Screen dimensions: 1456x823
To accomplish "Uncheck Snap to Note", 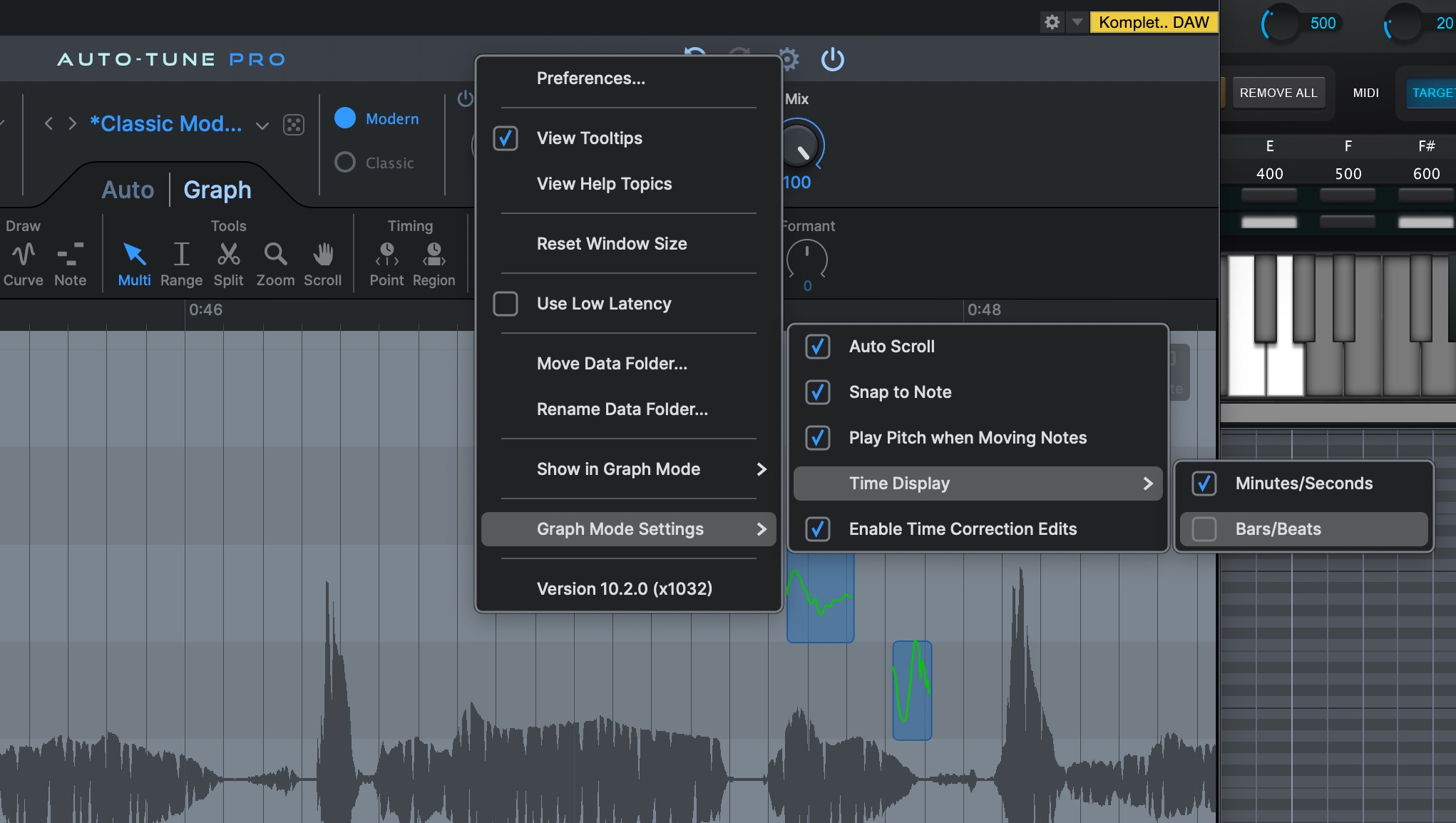I will tap(817, 392).
